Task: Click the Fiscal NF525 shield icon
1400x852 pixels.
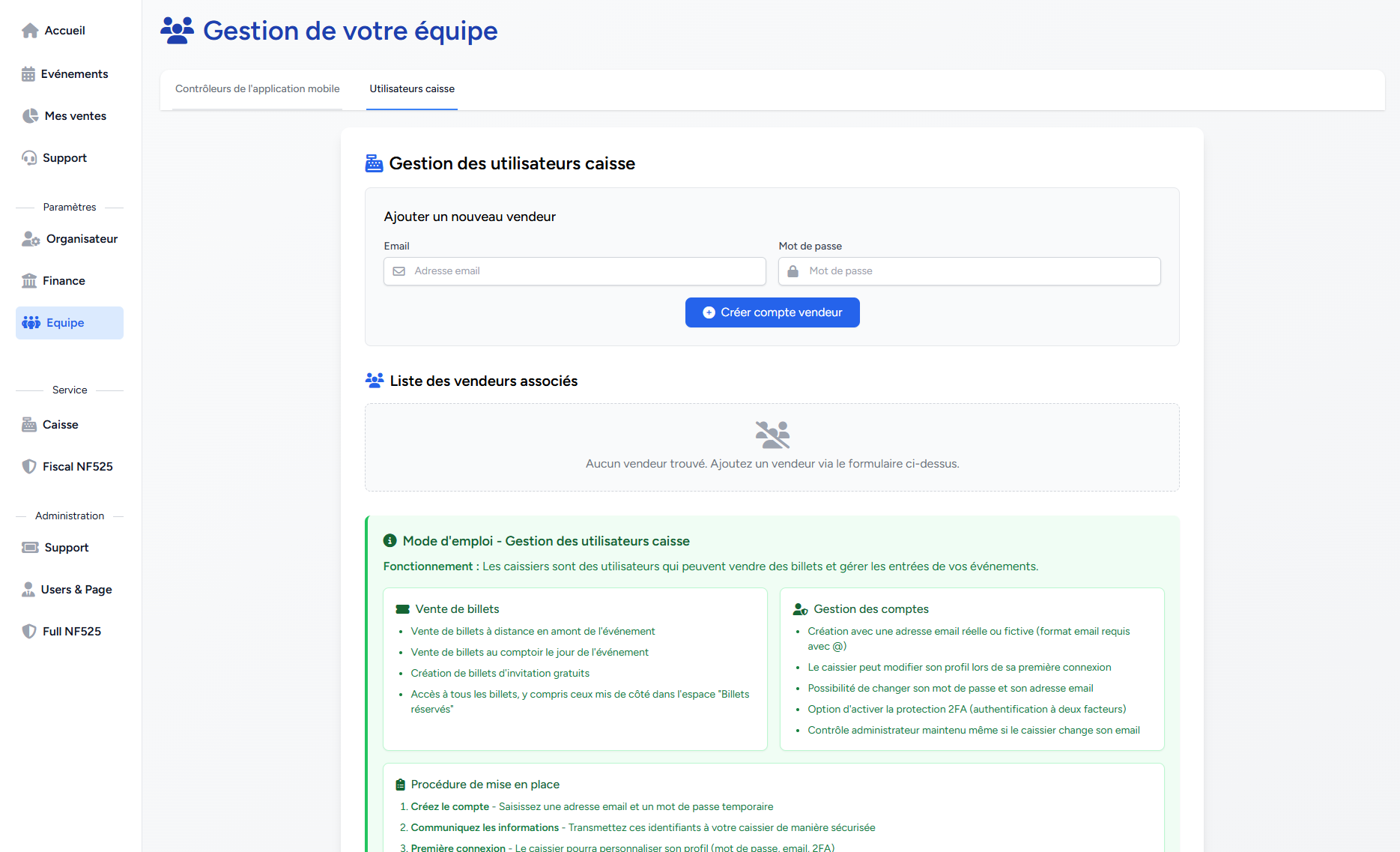Action: click(29, 467)
